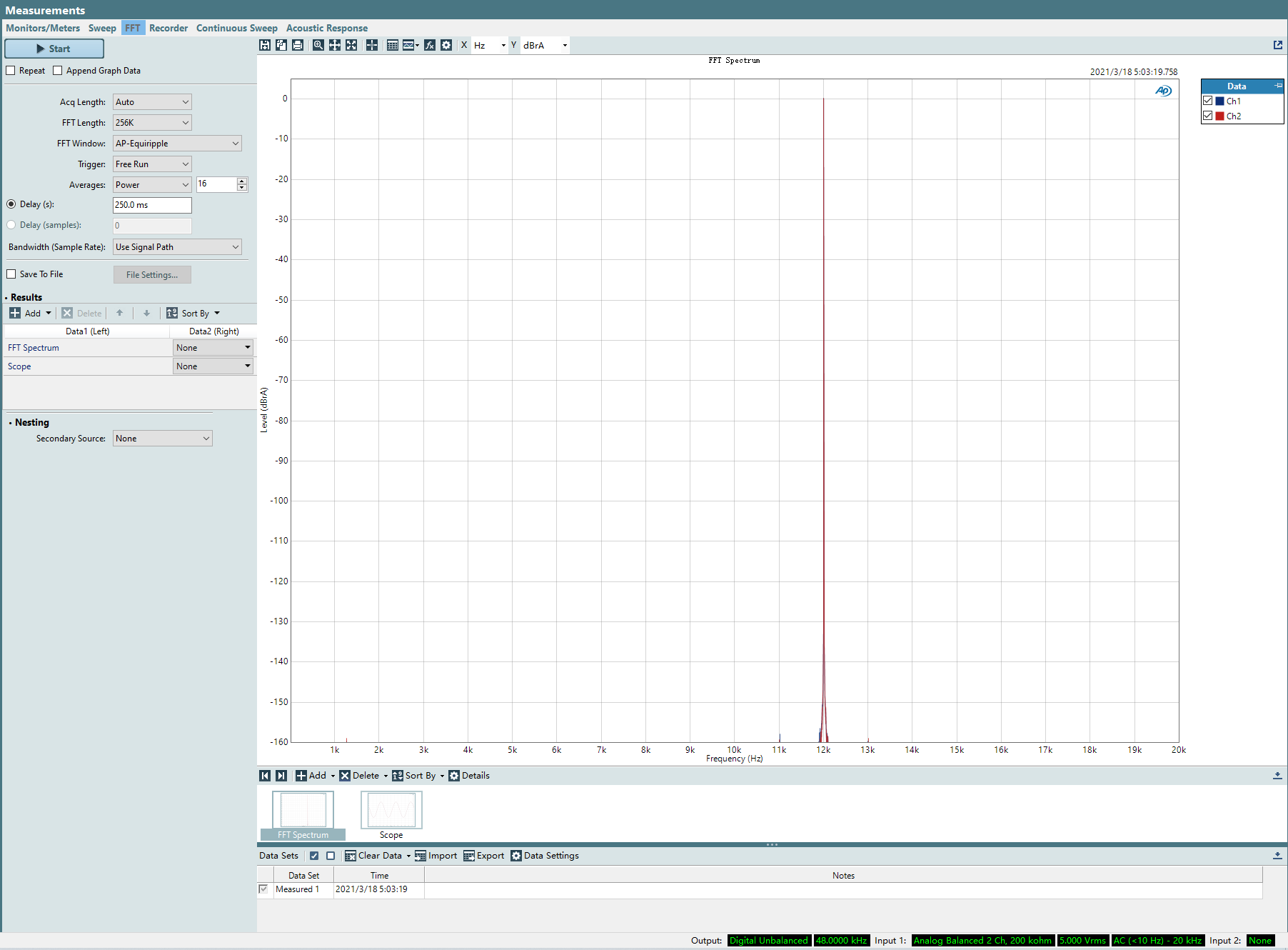Open Secondary Source dropdown
This screenshot has width=1288, height=950.
pos(162,439)
